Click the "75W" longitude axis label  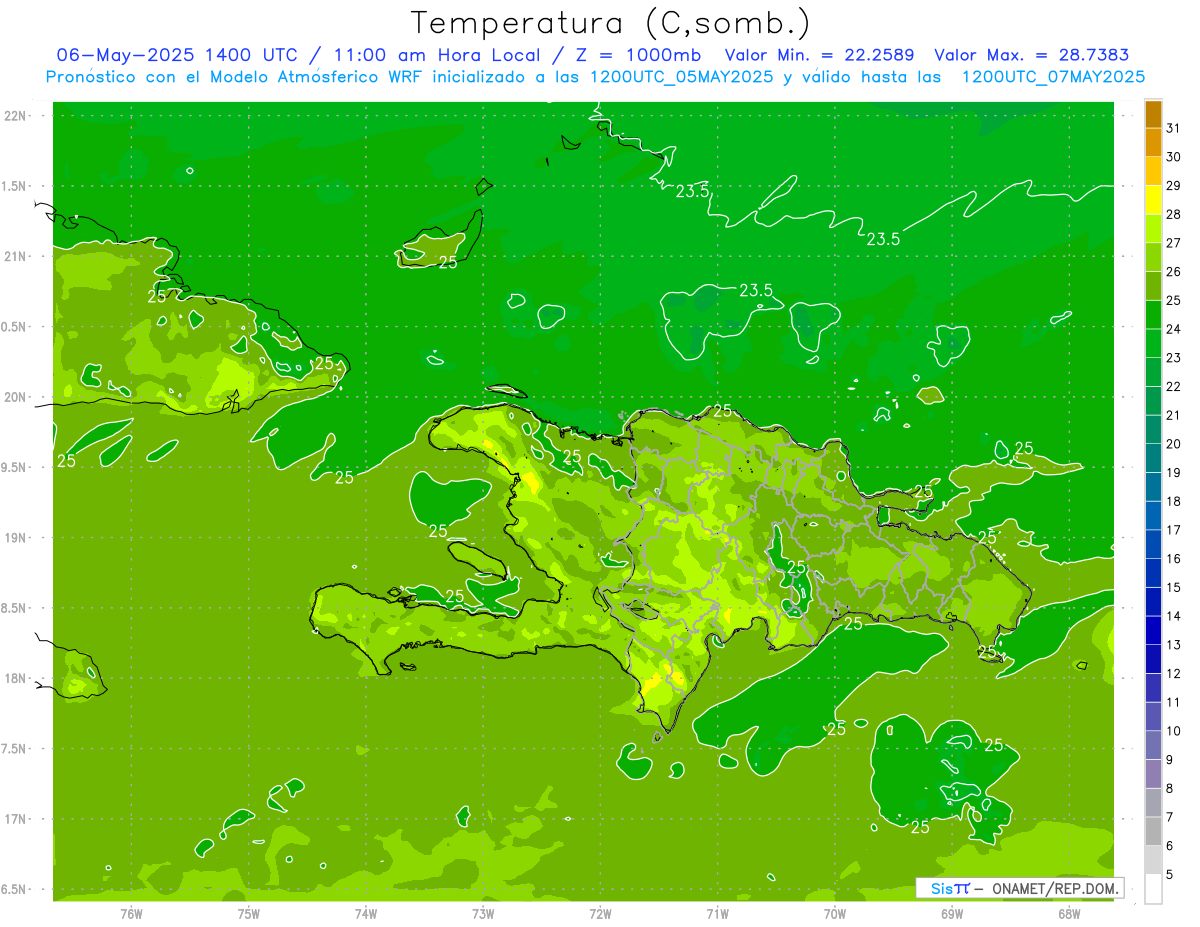click(249, 914)
